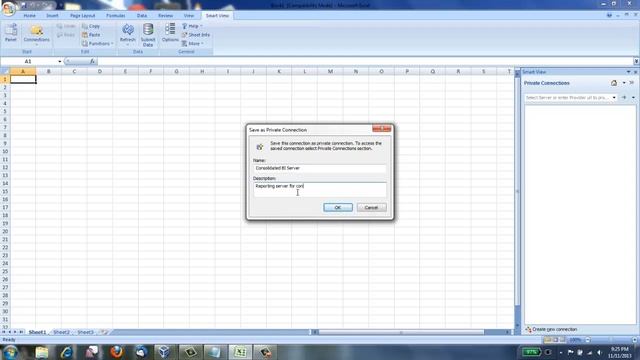Switch to the View ribbon tab

coord(189,16)
